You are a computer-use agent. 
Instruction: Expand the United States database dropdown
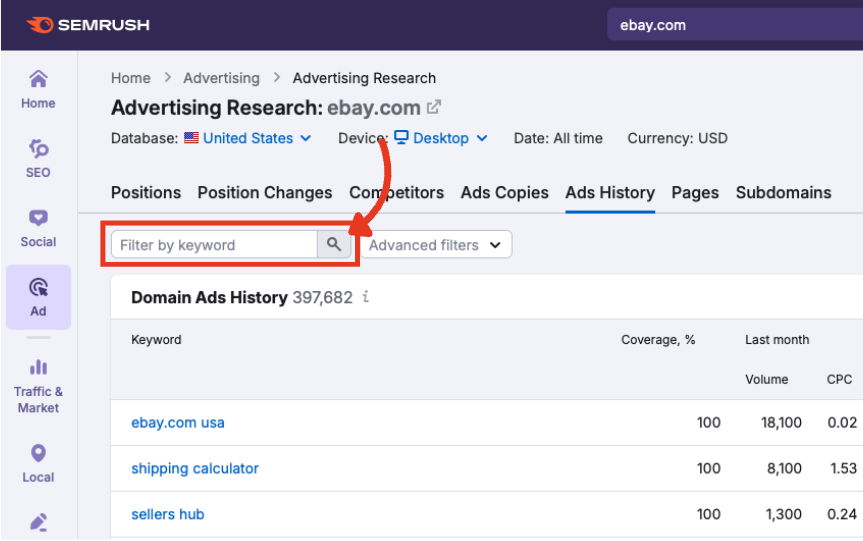248,138
